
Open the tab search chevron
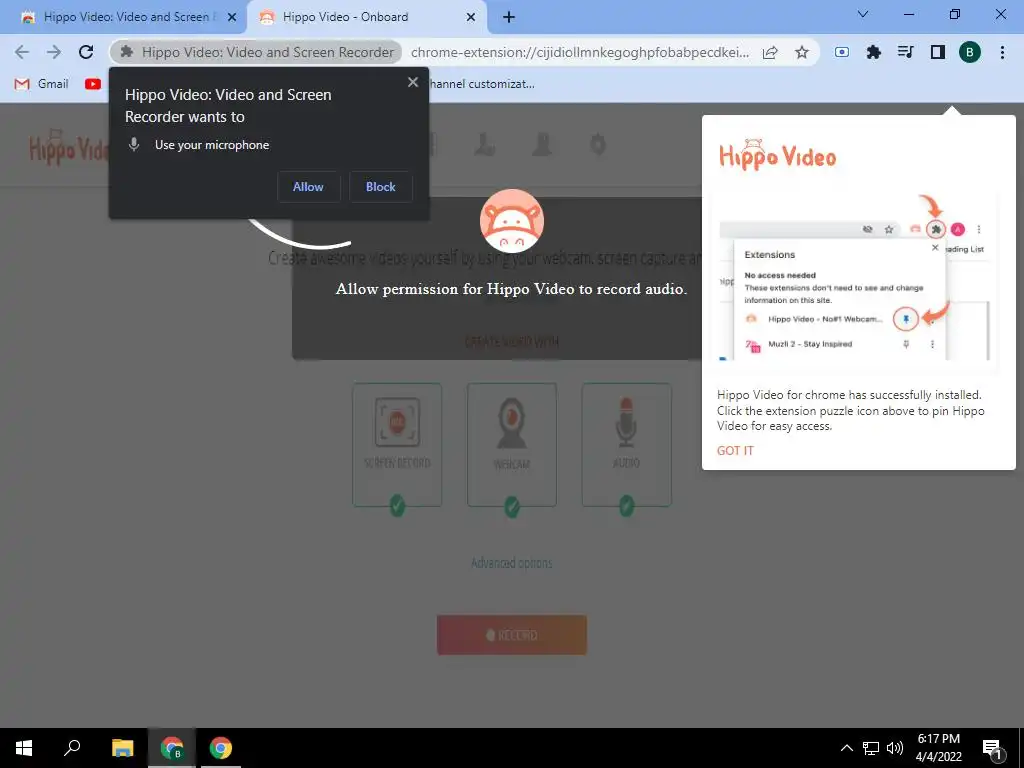[863, 14]
